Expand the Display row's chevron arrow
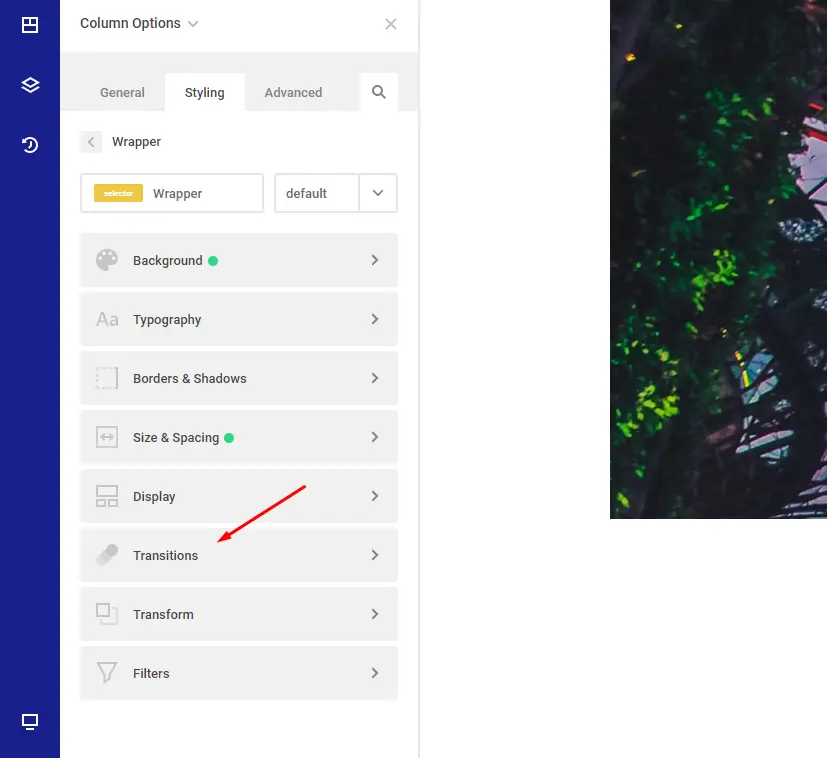Viewport: 827px width, 758px height. [x=374, y=496]
